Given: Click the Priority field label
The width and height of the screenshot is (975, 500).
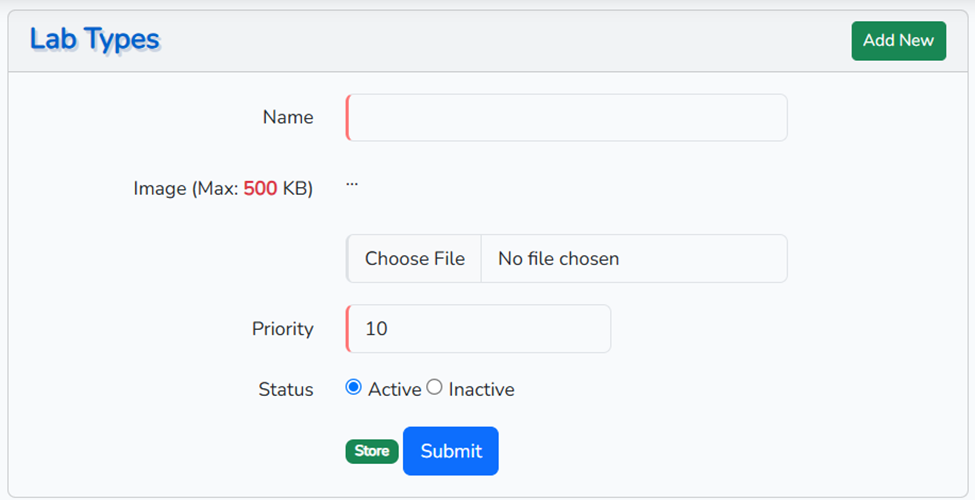Looking at the screenshot, I should [x=283, y=329].
